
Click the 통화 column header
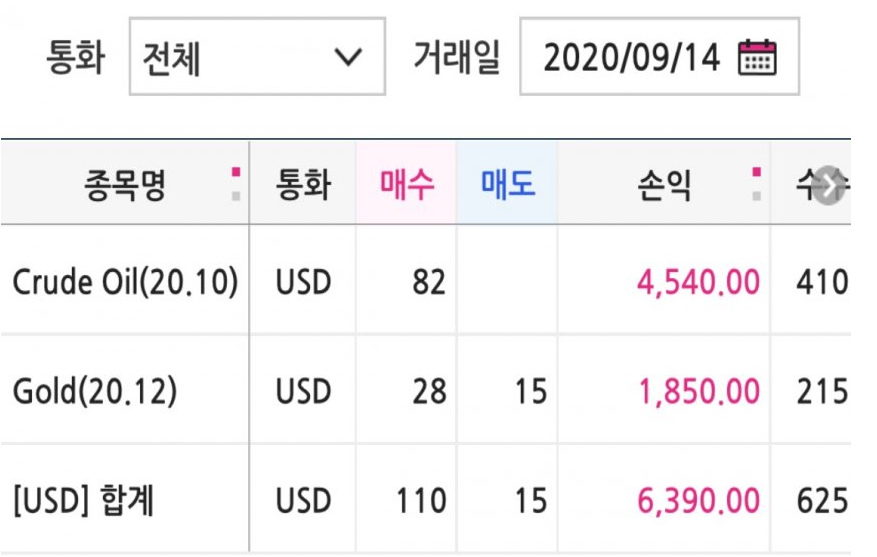coord(303,183)
